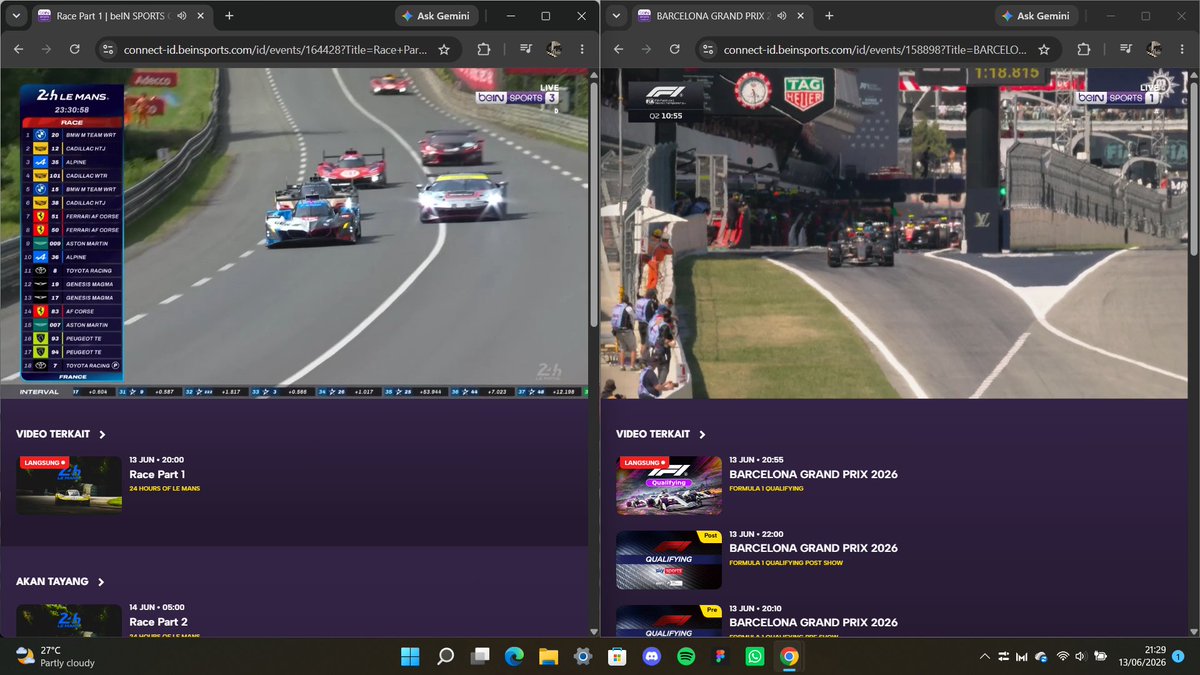1200x675 pixels.
Task: Launch Spotify from the taskbar
Action: tap(686, 657)
